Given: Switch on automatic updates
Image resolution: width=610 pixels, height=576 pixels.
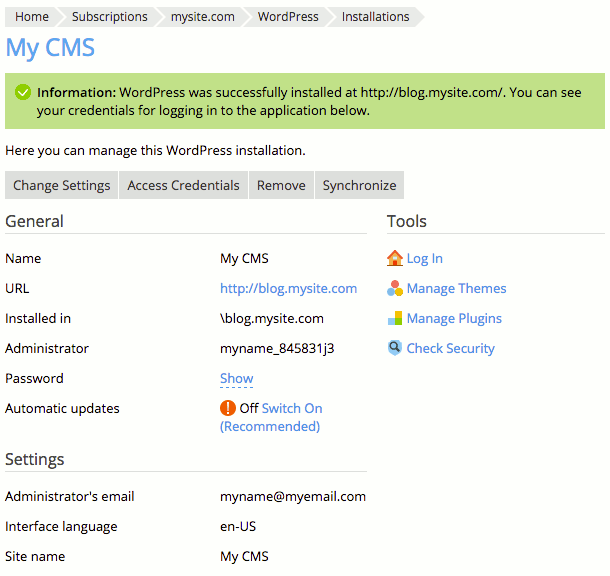Looking at the screenshot, I should pos(291,408).
